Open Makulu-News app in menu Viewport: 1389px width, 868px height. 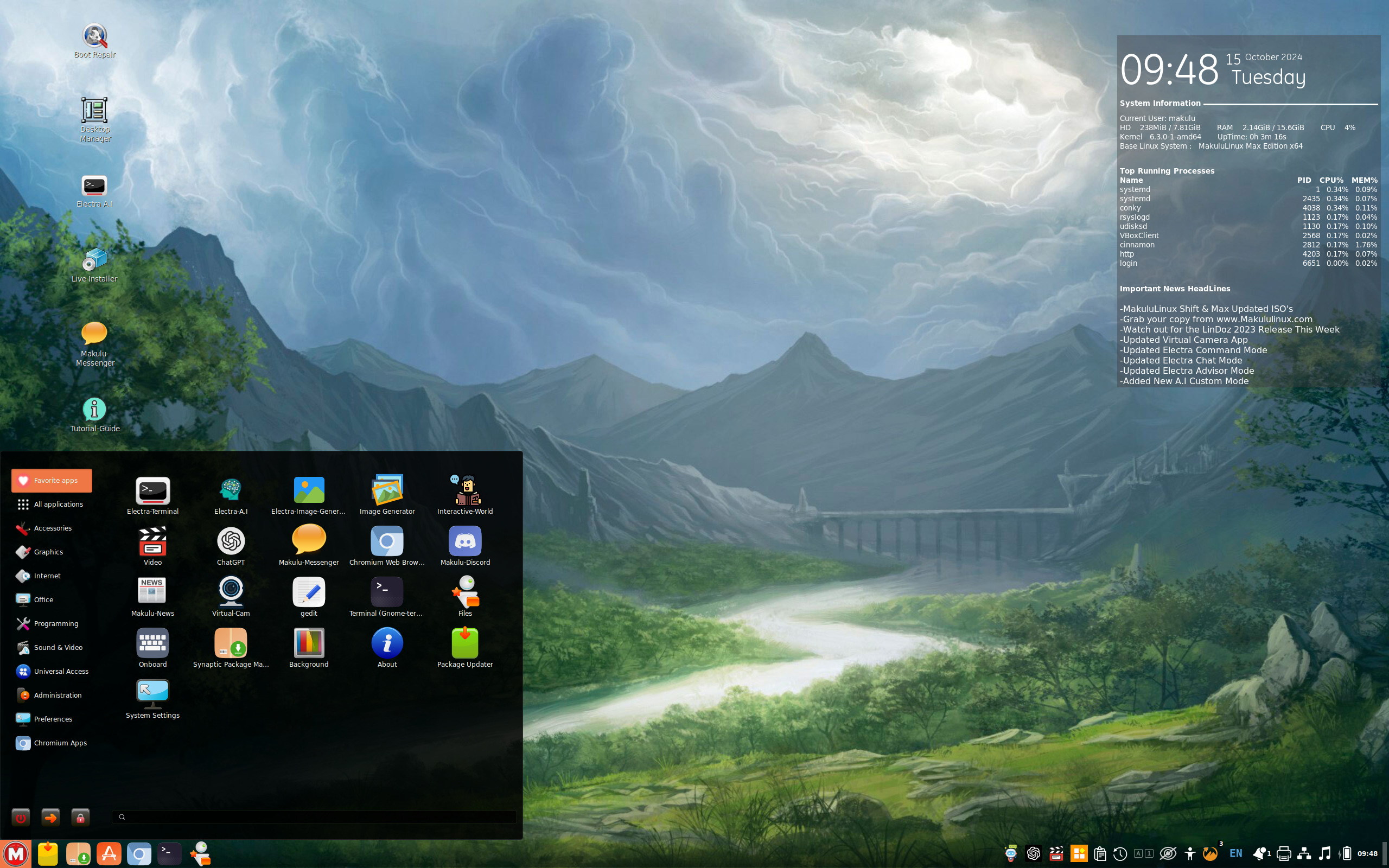click(152, 597)
